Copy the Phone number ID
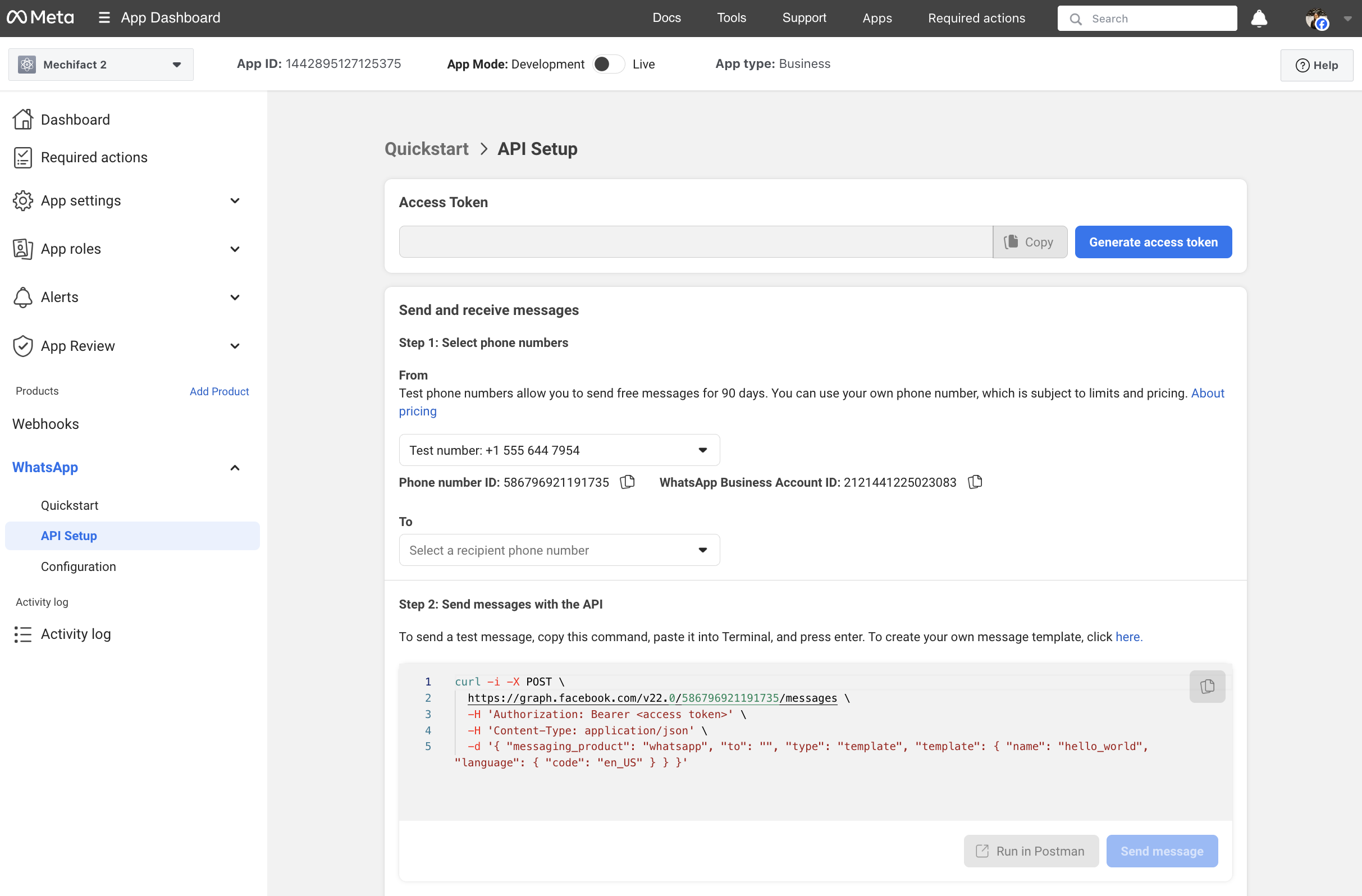Viewport: 1362px width, 896px height. (x=627, y=482)
